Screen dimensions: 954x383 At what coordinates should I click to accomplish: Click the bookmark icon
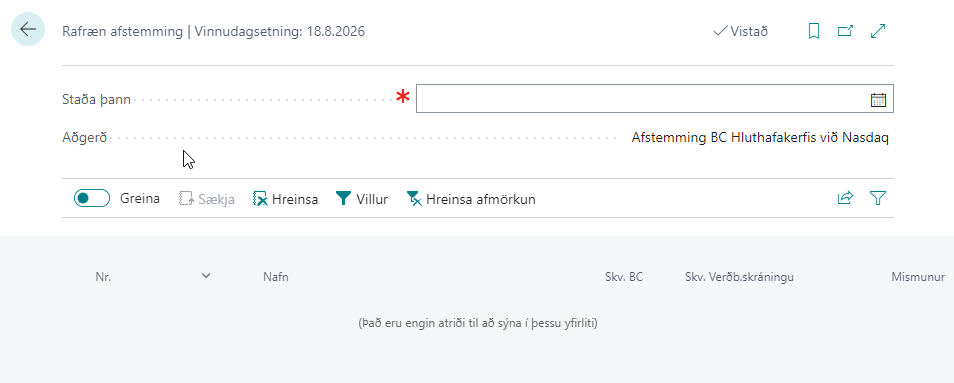(x=813, y=31)
